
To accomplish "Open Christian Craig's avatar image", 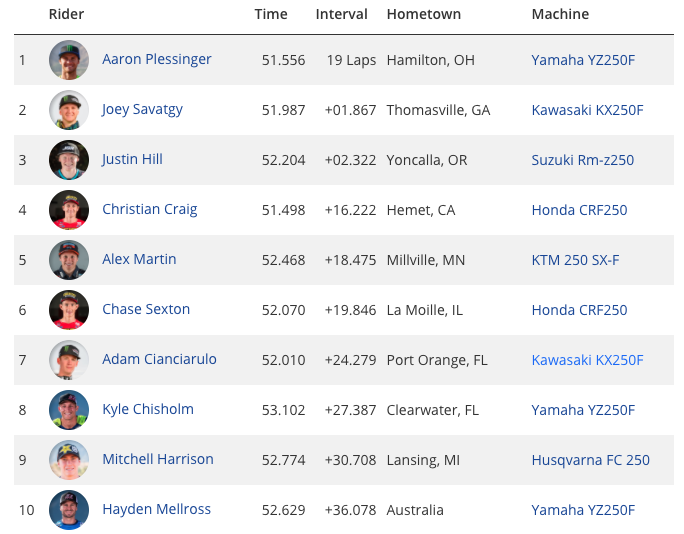I will (69, 210).
